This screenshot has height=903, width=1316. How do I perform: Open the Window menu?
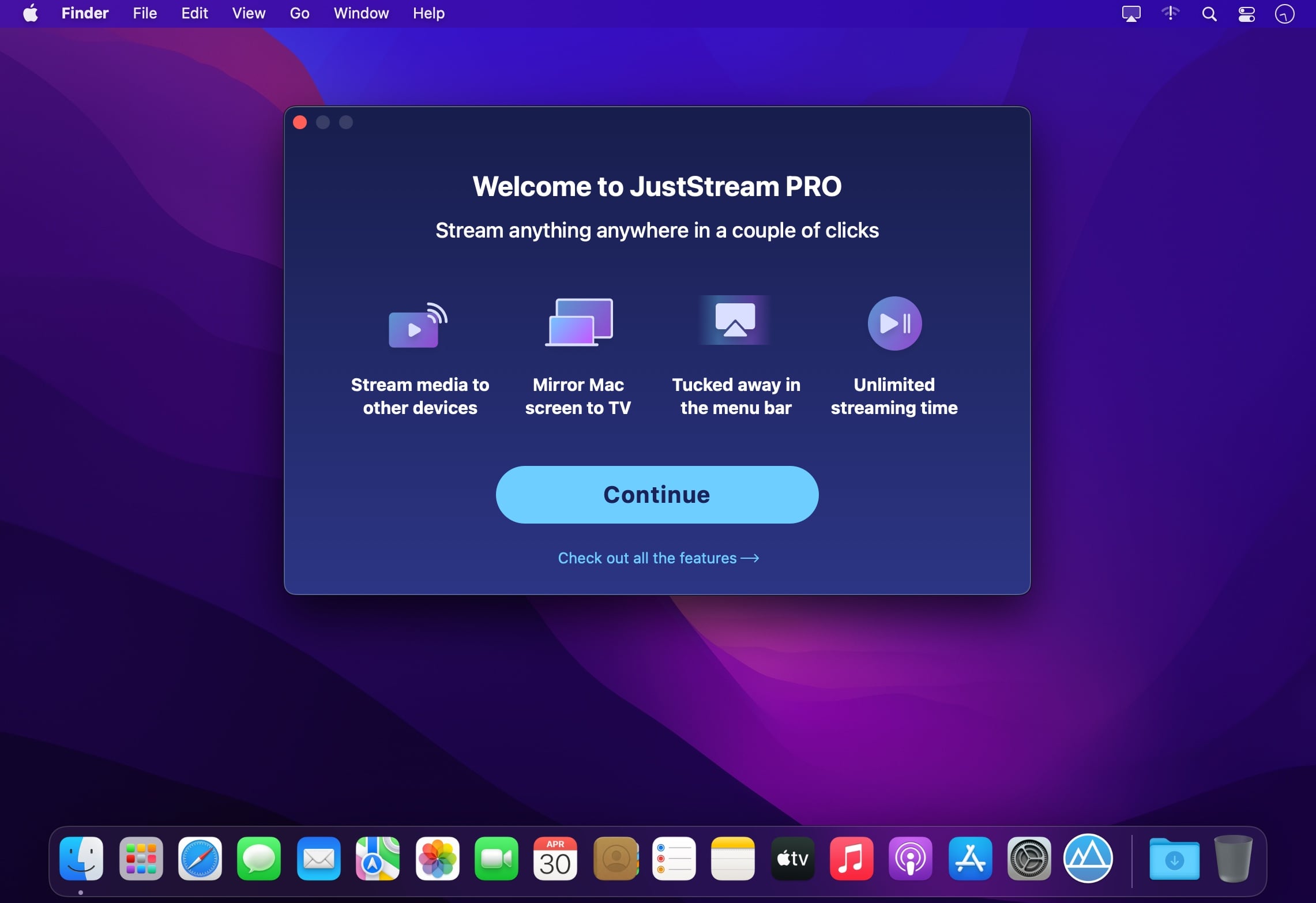coord(361,13)
